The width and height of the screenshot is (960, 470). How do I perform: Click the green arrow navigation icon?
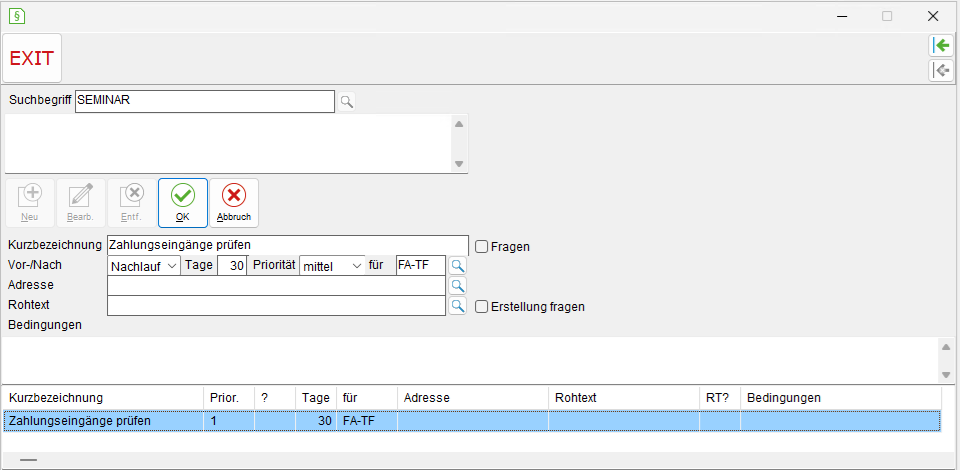941,46
